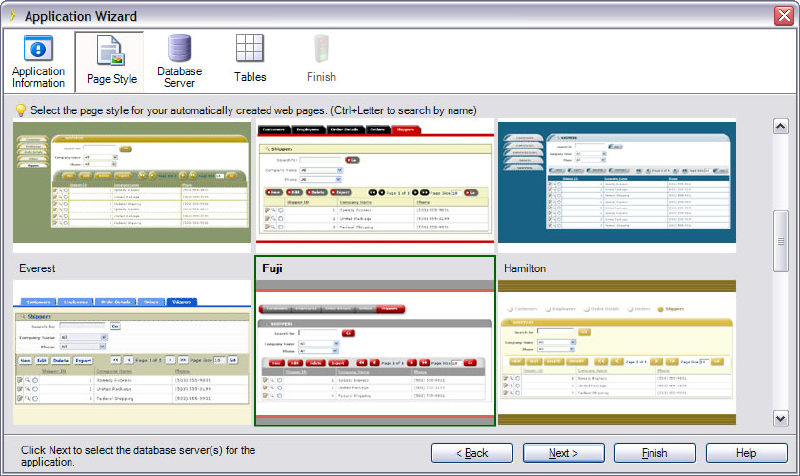Click the Finish traffic light step icon
The width and height of the screenshot is (800, 476).
coord(321,59)
